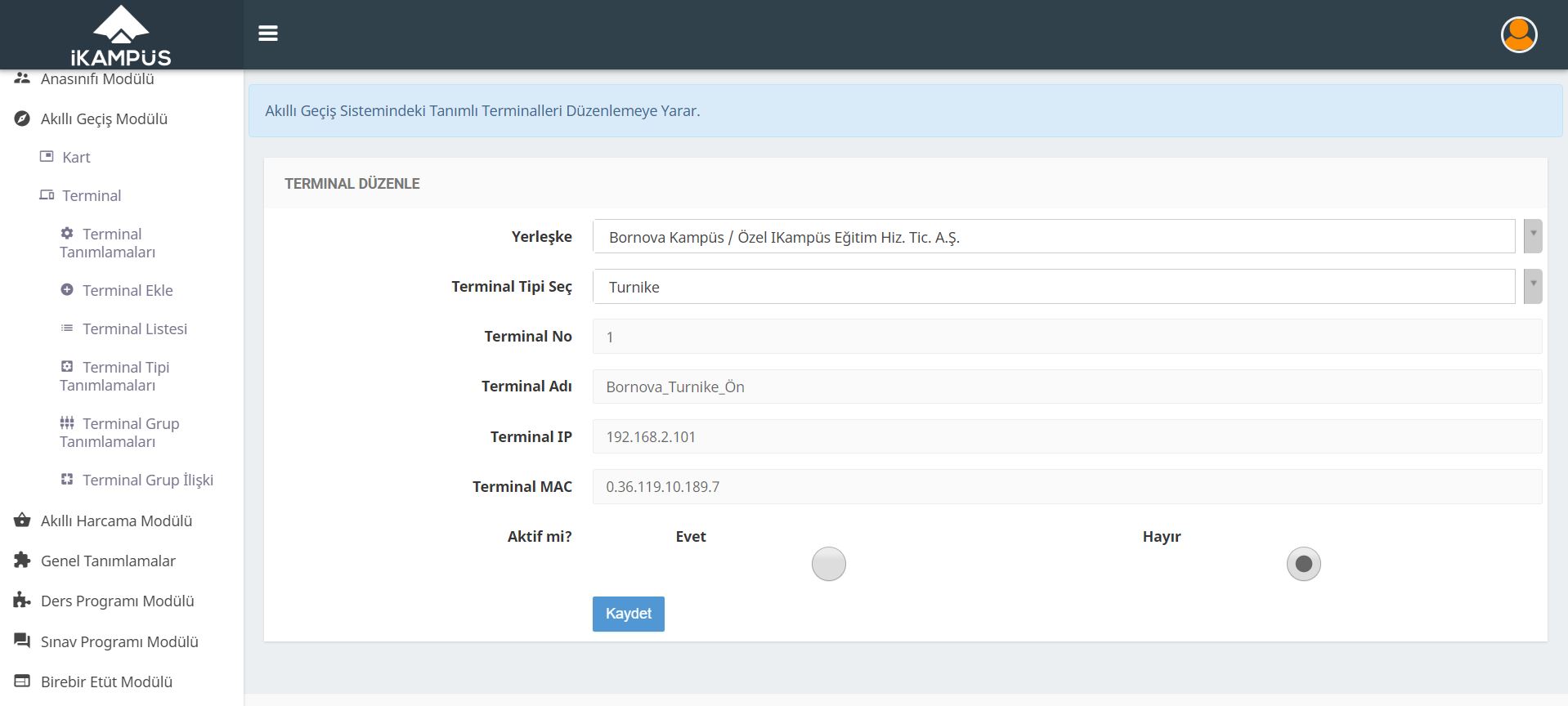Go to Terminal Tipi Tanımlamaları link
Image resolution: width=1568 pixels, height=706 pixels.
coord(114,376)
